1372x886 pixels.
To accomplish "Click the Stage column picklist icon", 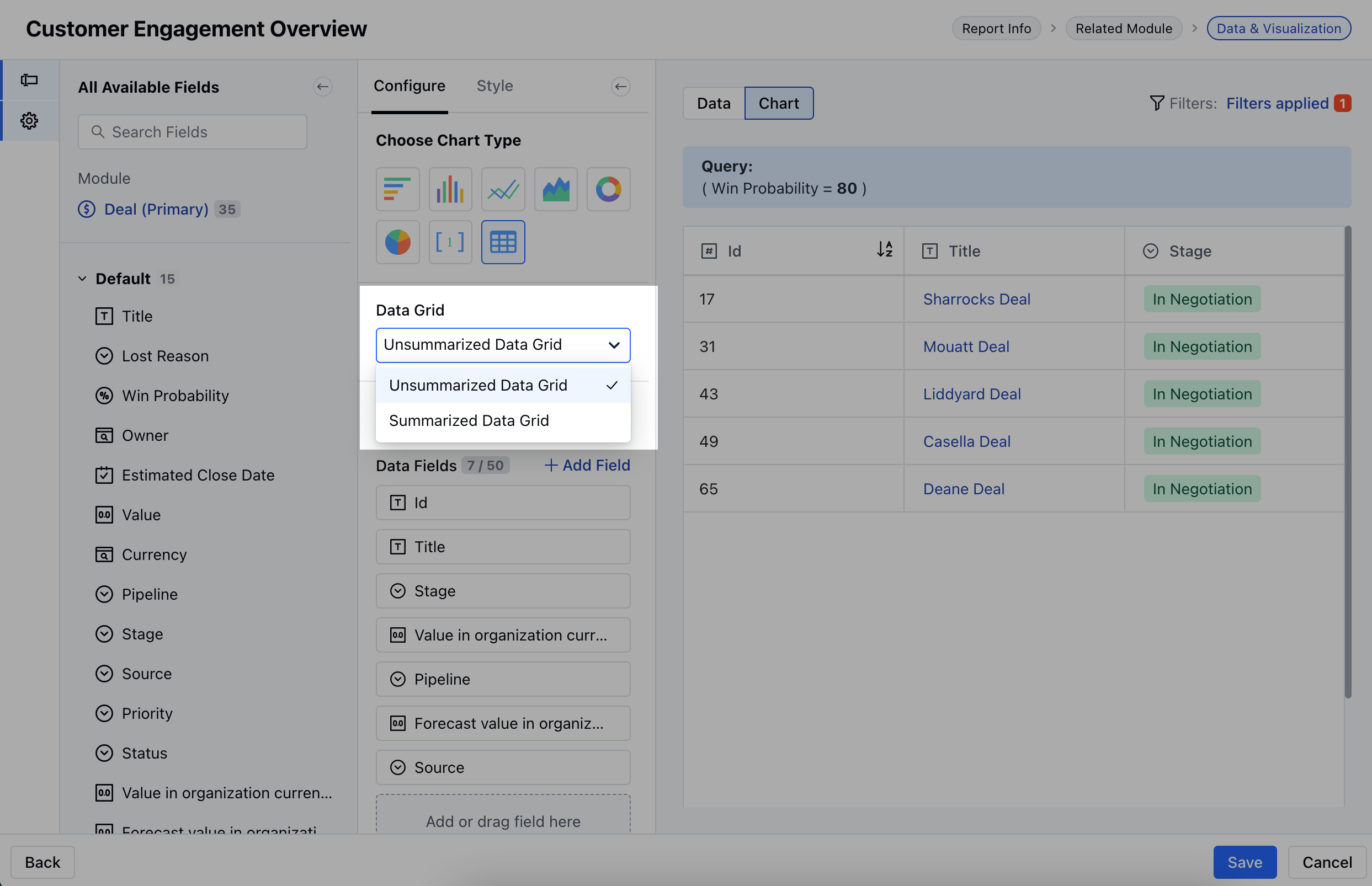I will tap(1151, 252).
